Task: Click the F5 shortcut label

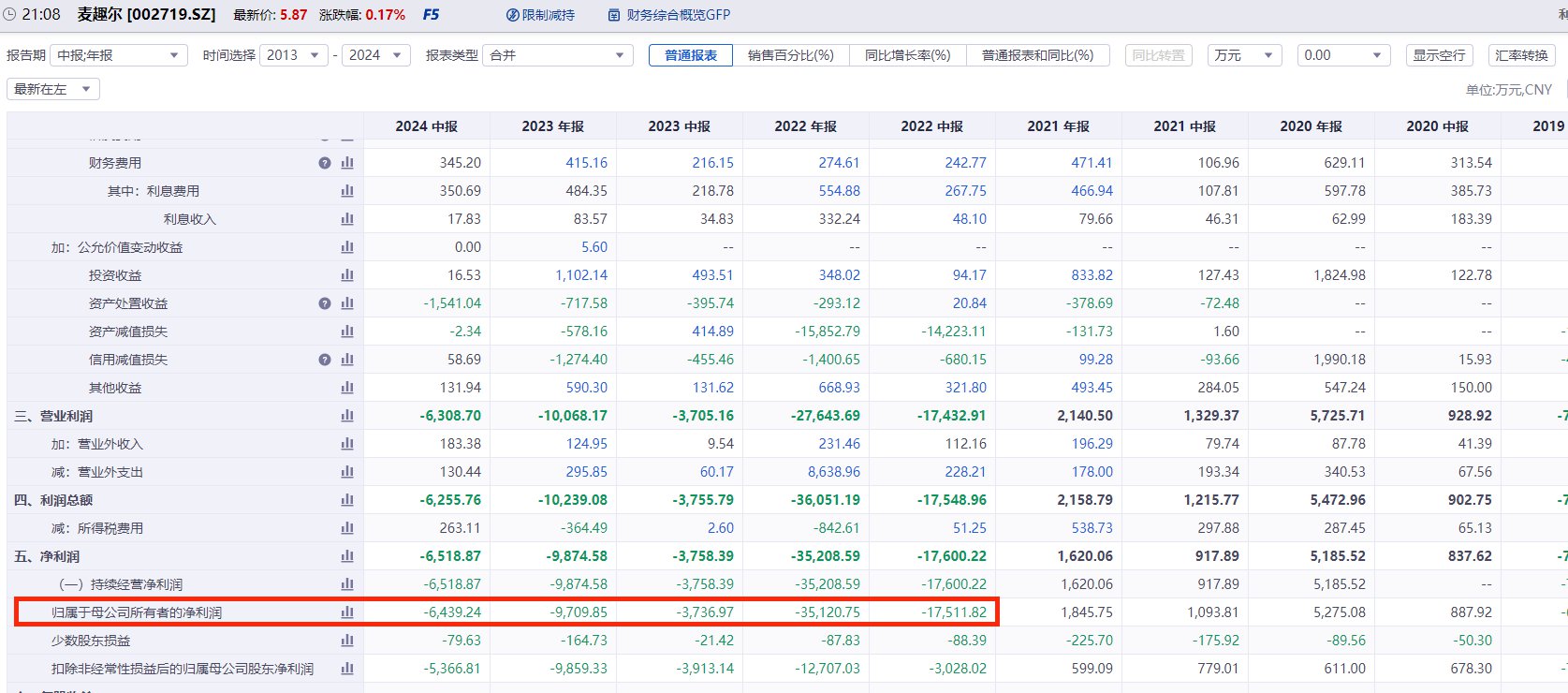Action: point(432,15)
